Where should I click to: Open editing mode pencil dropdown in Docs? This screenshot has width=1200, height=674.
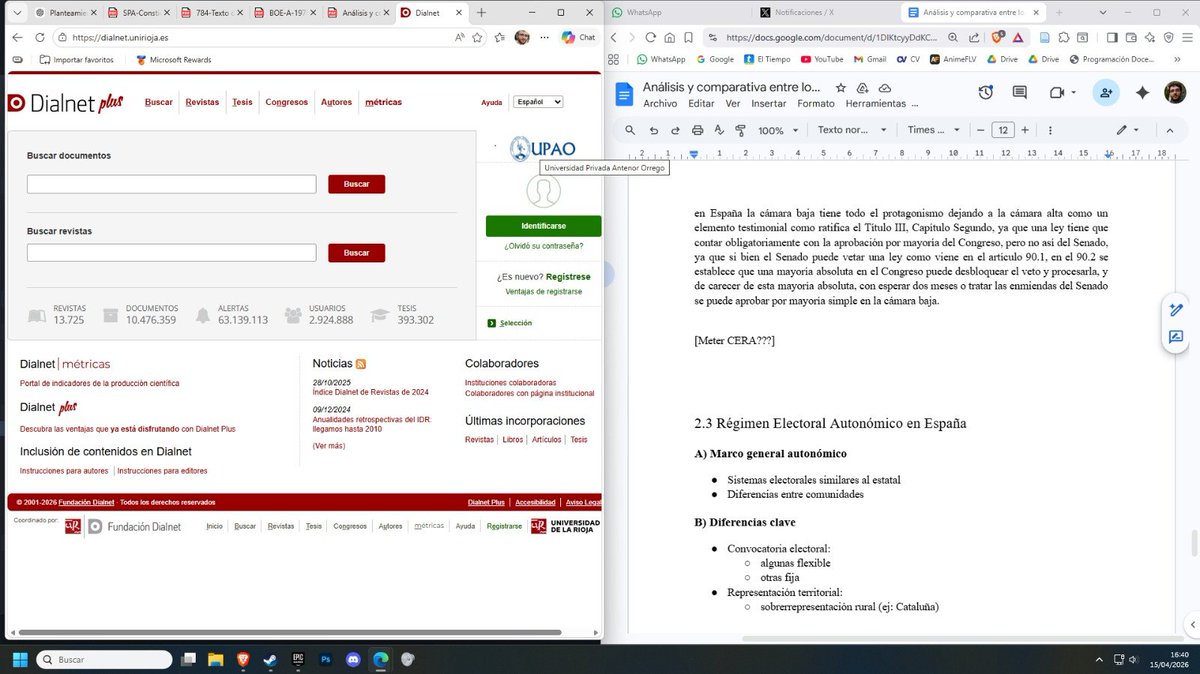pyautogui.click(x=1128, y=130)
